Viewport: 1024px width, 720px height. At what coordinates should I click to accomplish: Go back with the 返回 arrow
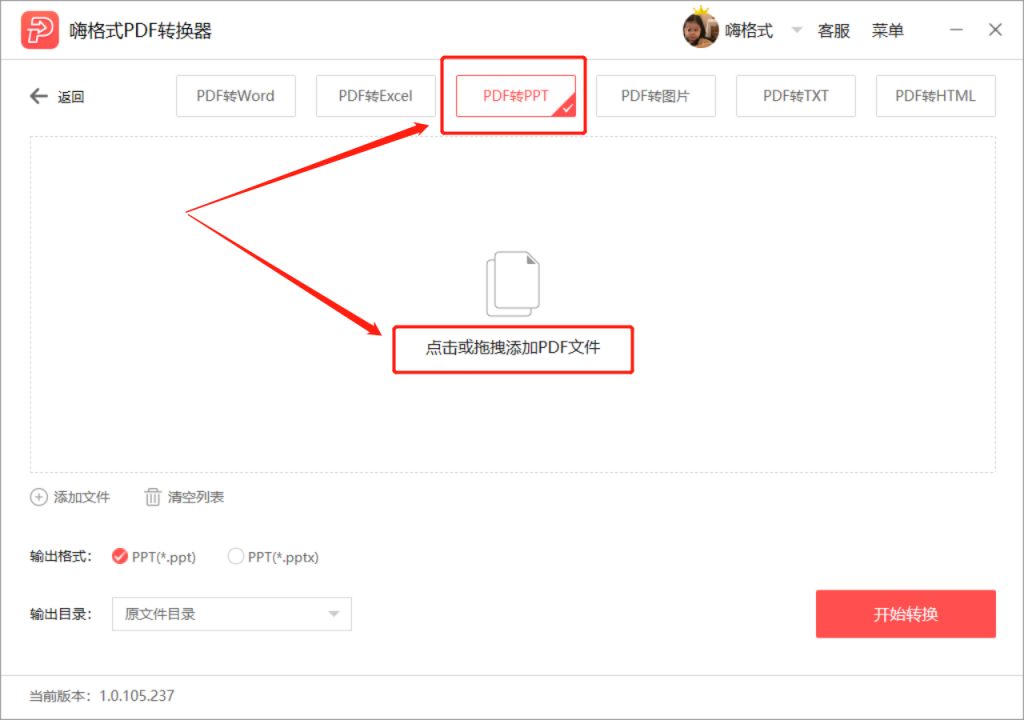tap(39, 97)
